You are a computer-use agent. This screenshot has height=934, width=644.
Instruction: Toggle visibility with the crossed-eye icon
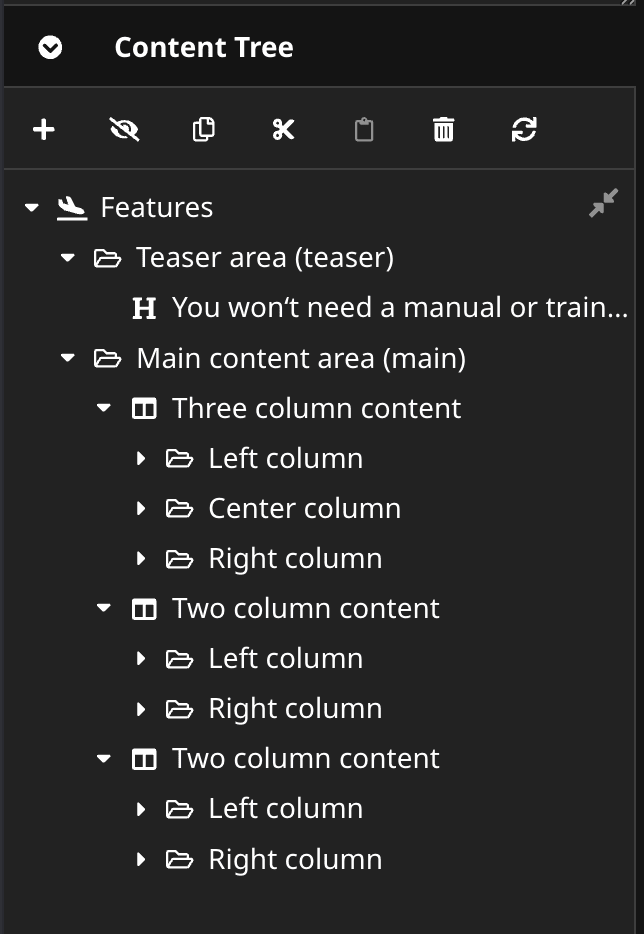pyautogui.click(x=124, y=129)
